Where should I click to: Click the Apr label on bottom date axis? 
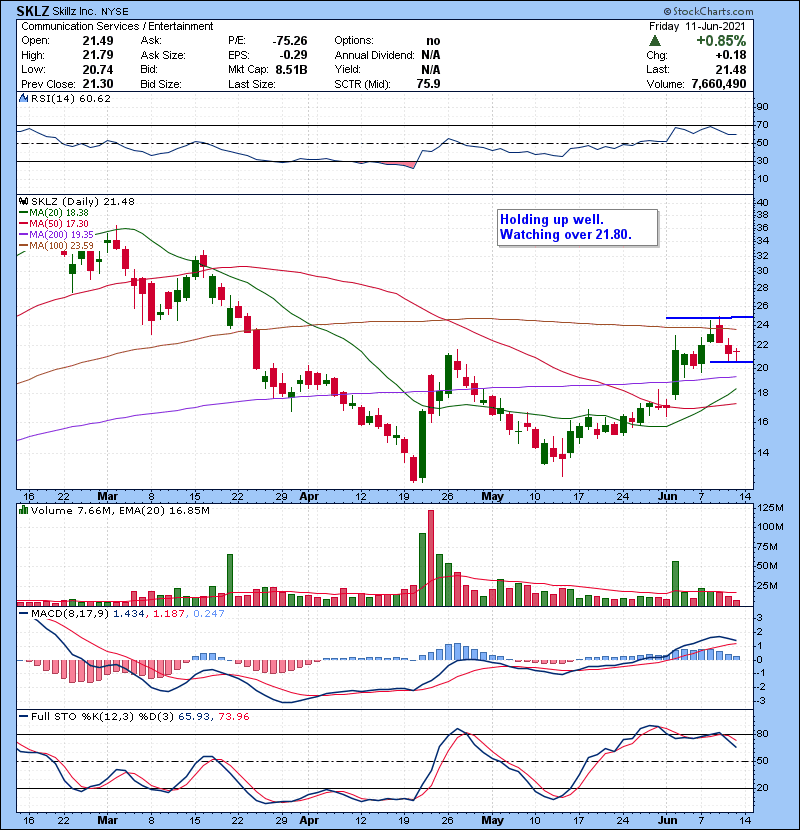coord(309,820)
